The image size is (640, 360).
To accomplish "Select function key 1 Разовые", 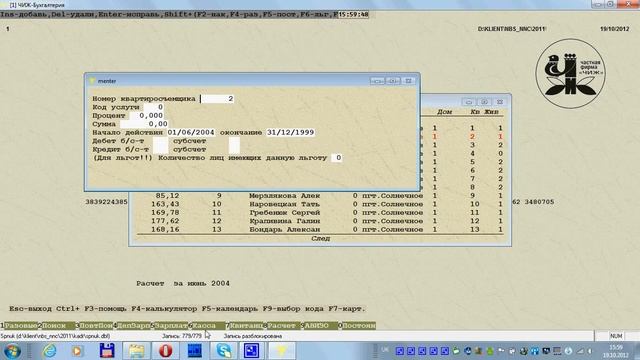I will click(21, 326).
